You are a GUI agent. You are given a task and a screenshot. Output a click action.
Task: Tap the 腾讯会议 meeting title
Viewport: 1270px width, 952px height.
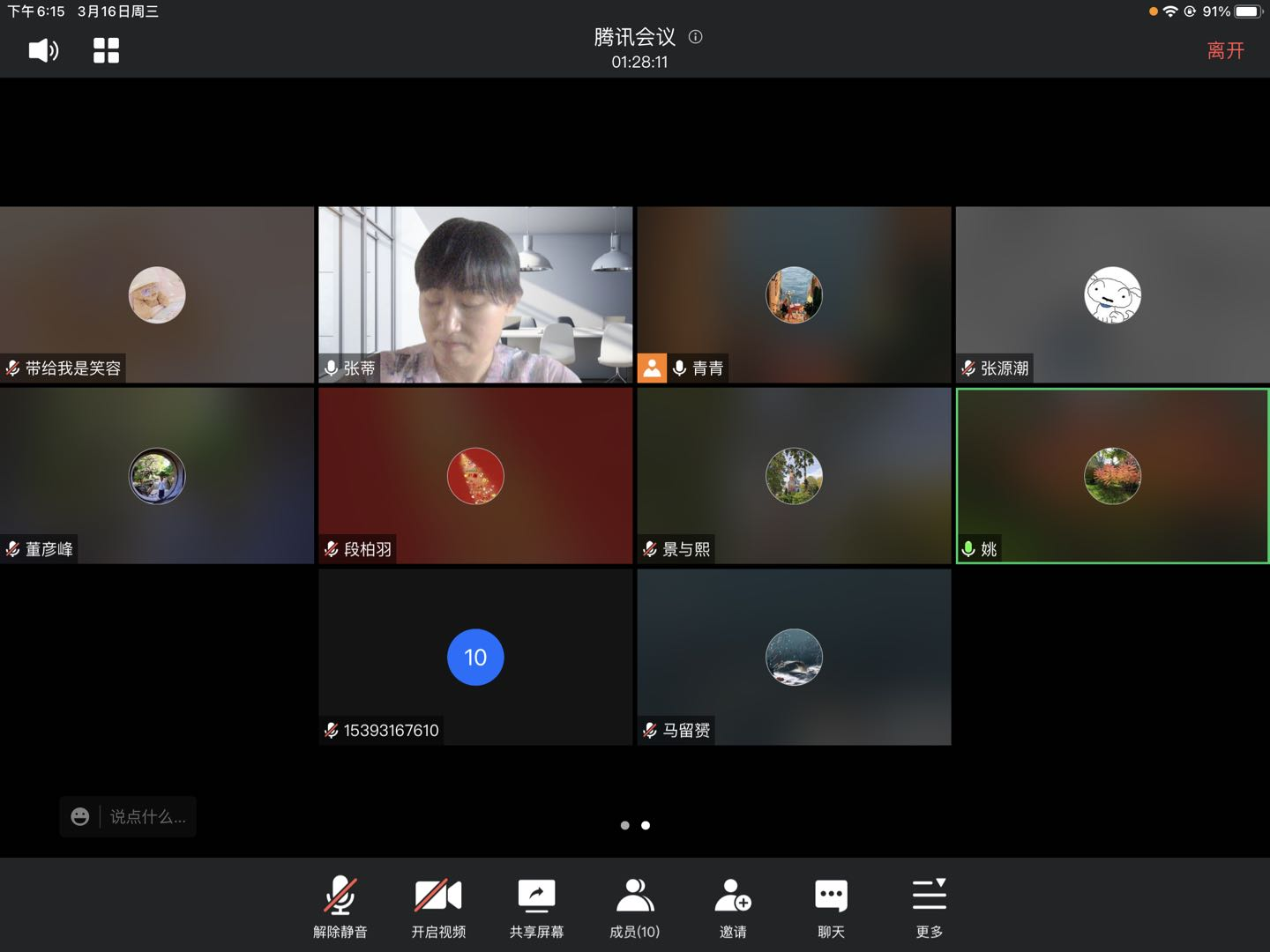[635, 37]
